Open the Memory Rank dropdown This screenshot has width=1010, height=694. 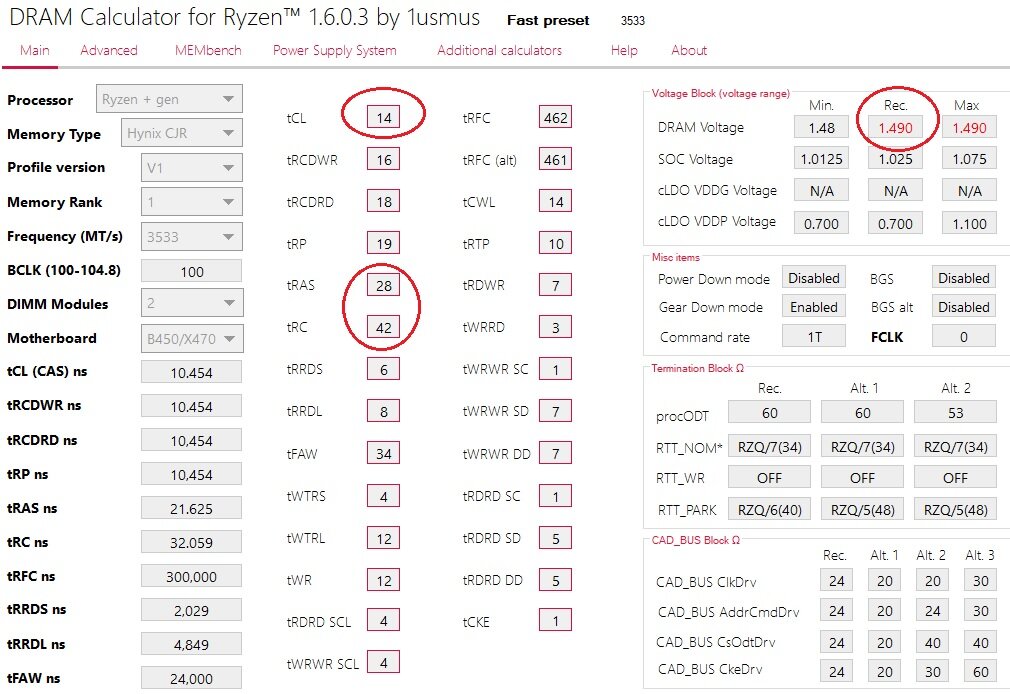[x=191, y=202]
